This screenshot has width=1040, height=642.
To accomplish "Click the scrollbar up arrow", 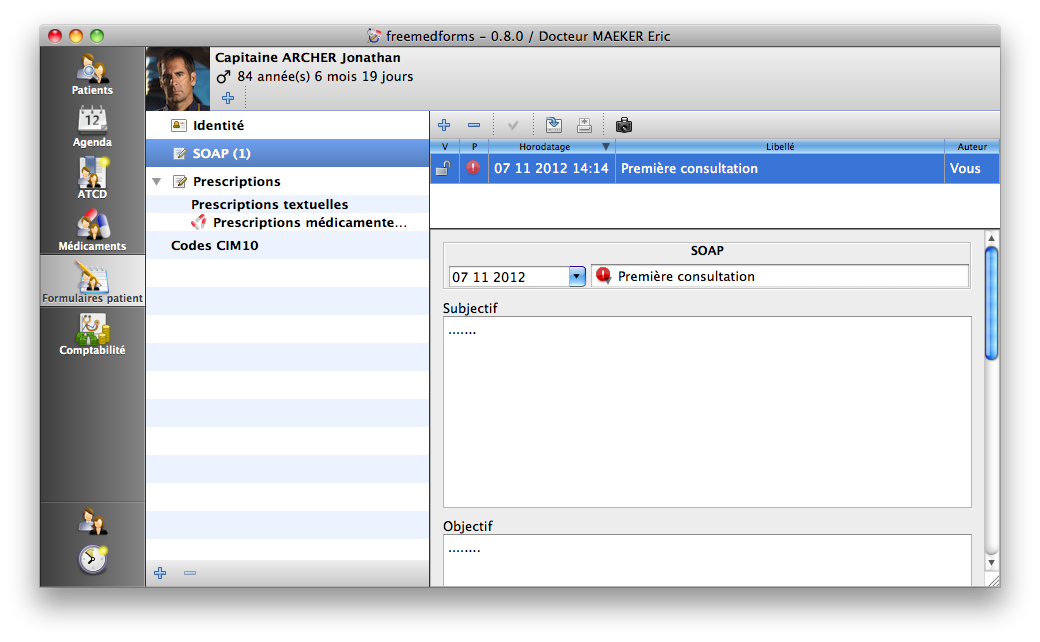I will (992, 238).
